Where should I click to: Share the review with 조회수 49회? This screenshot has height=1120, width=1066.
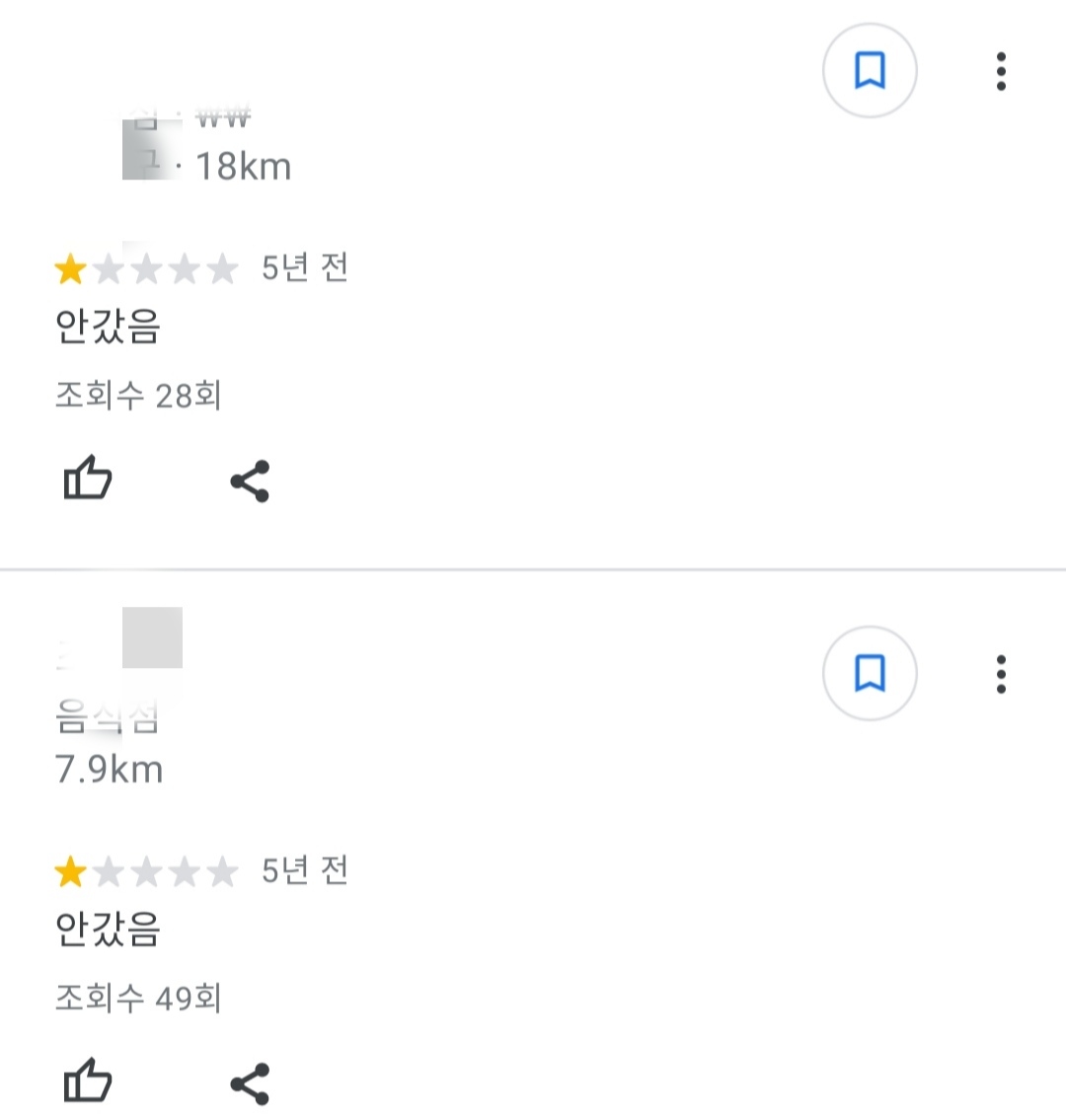250,1083
